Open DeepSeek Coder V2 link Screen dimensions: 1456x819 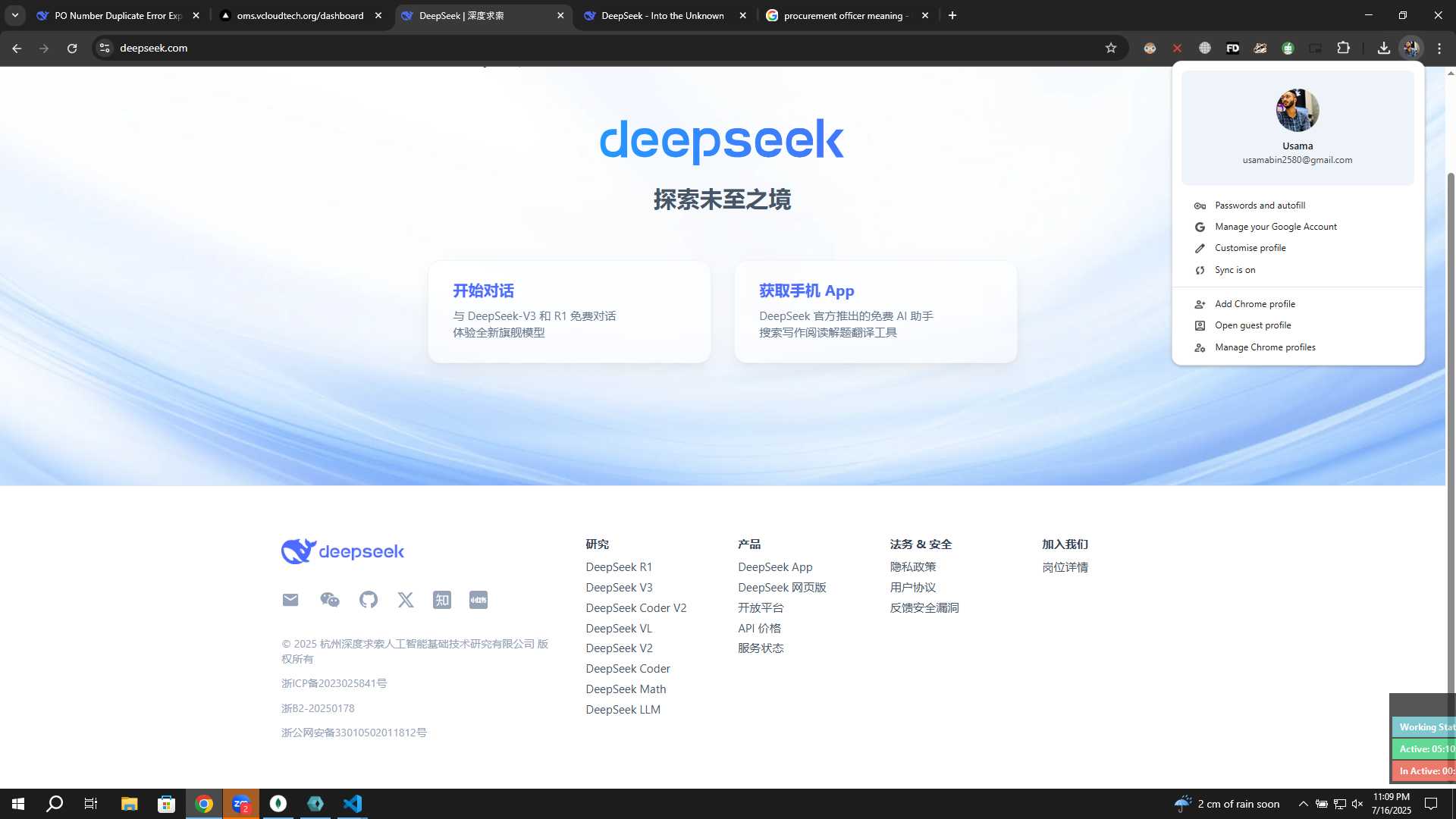636,608
